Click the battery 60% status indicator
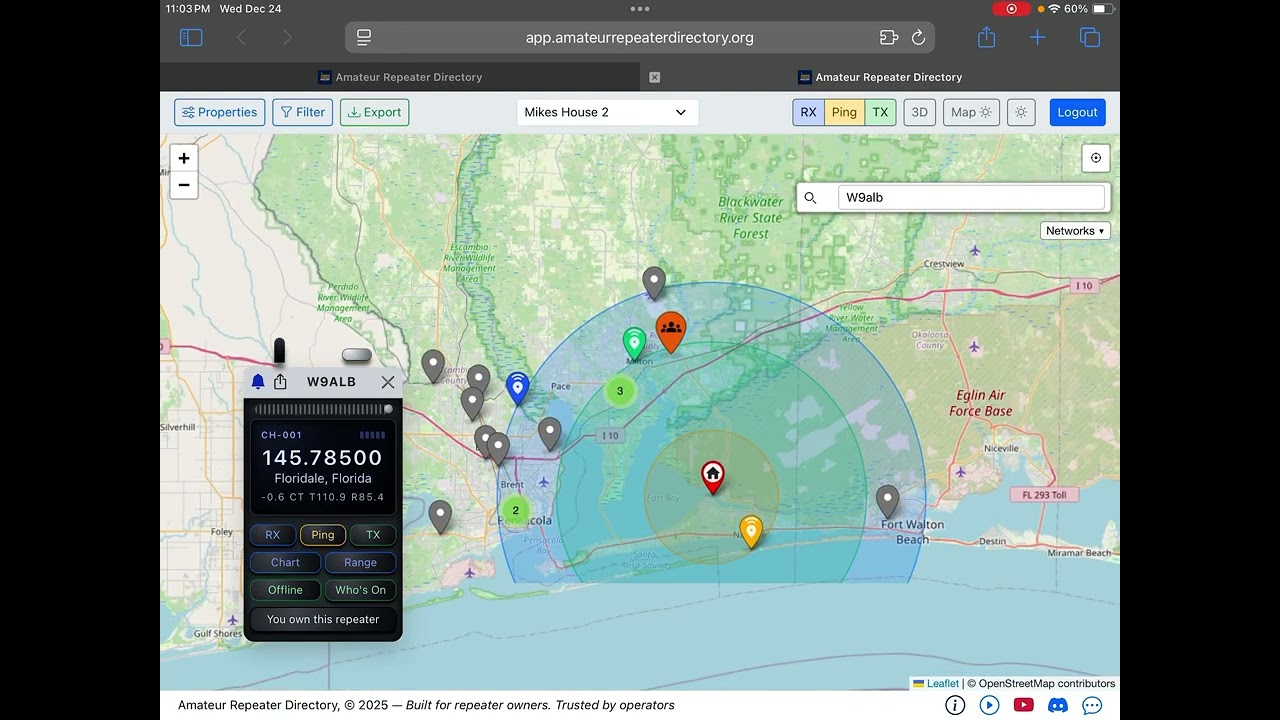This screenshot has height=720, width=1280. point(1088,8)
